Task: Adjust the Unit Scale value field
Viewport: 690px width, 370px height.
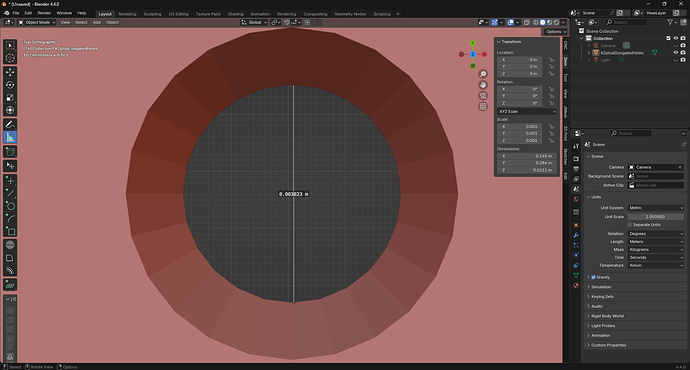Action: (656, 217)
